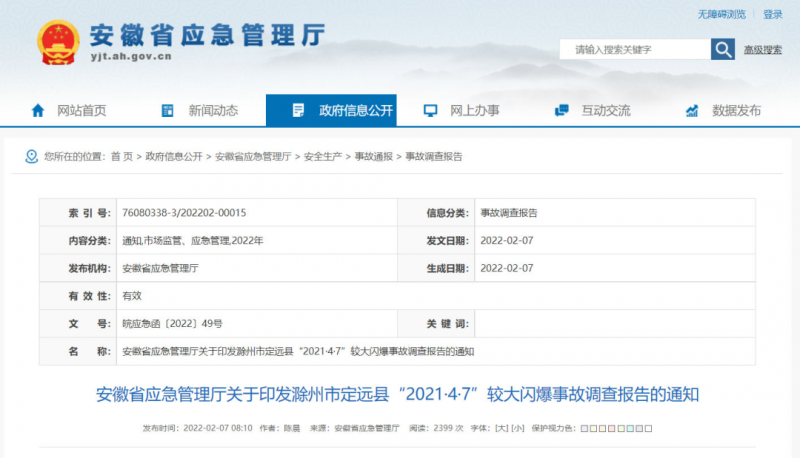Click the national emblem logo

pyautogui.click(x=58, y=43)
